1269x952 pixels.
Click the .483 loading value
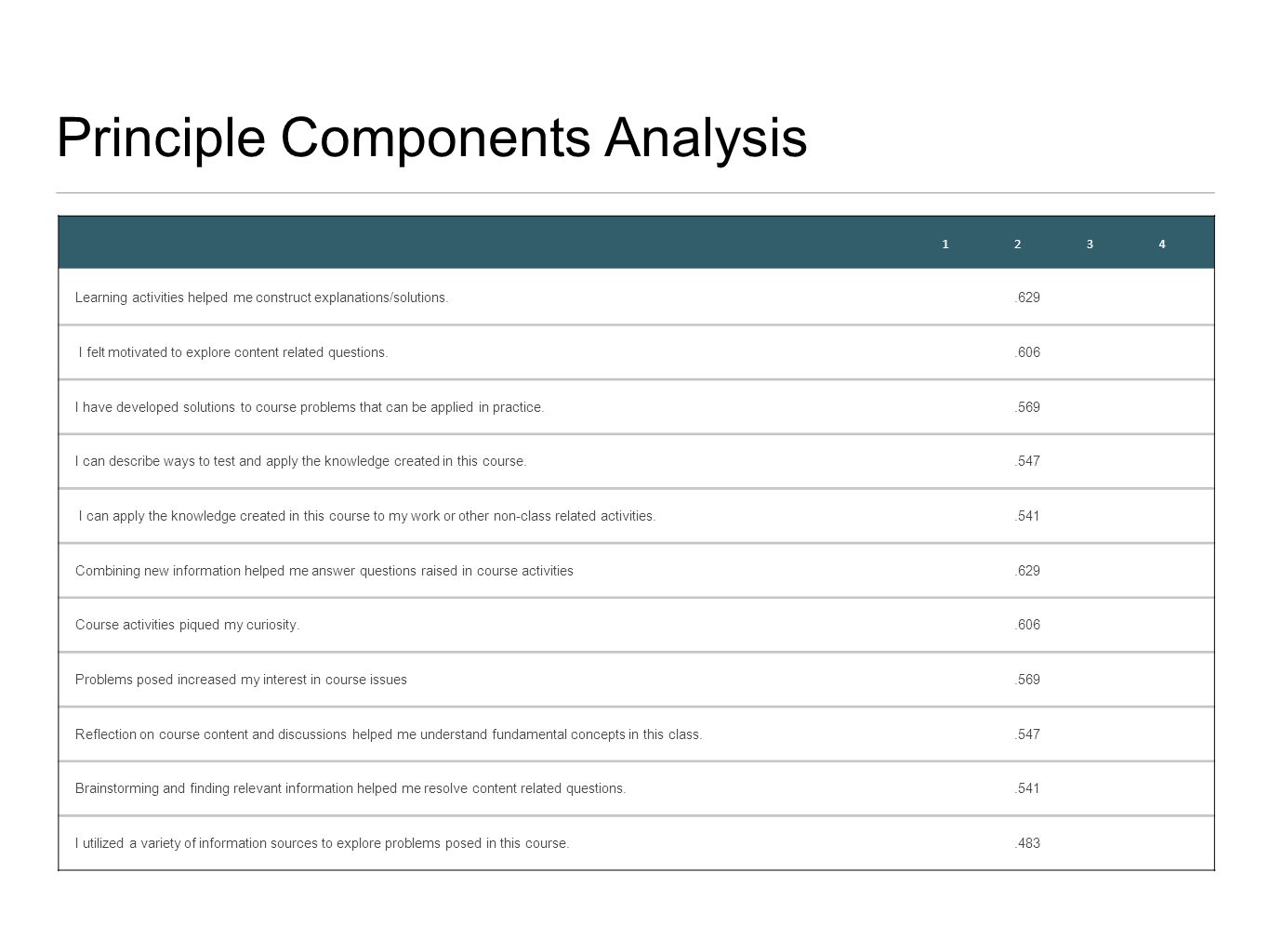click(x=1027, y=843)
